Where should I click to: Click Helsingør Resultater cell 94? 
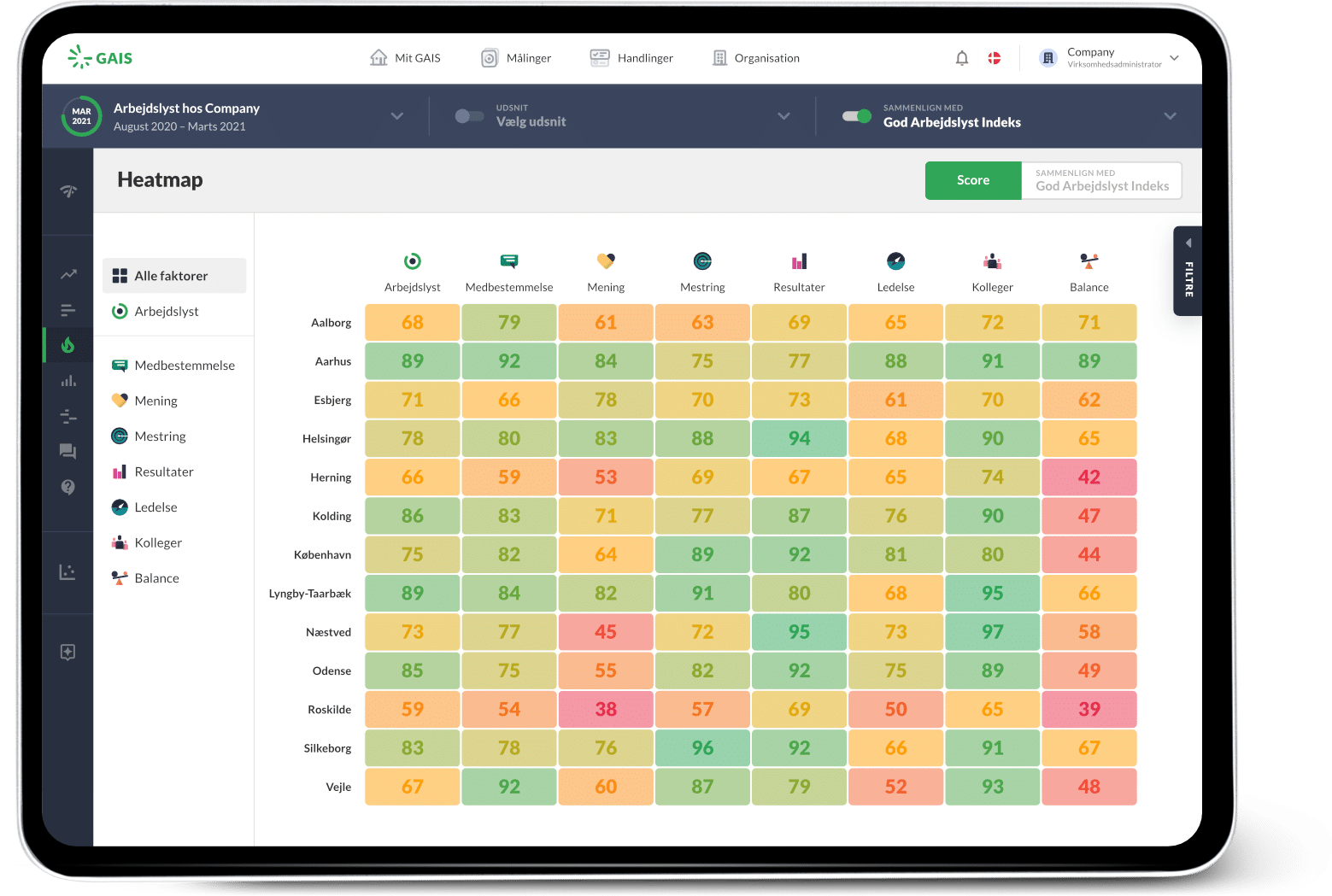[799, 438]
